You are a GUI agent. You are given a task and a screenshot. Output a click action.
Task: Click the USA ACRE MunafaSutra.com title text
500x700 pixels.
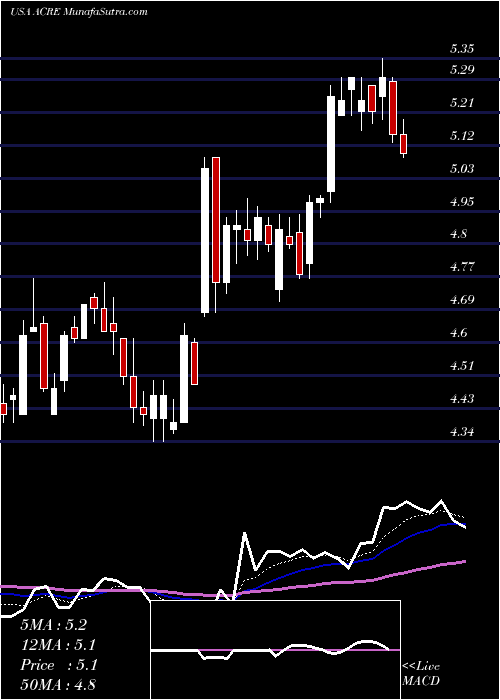click(x=79, y=12)
